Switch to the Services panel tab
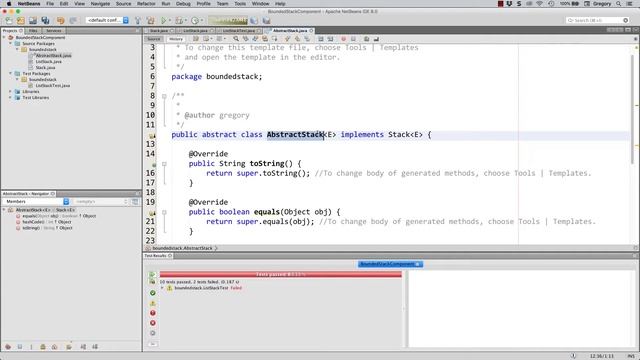The height and width of the screenshot is (360, 640). coord(53,31)
